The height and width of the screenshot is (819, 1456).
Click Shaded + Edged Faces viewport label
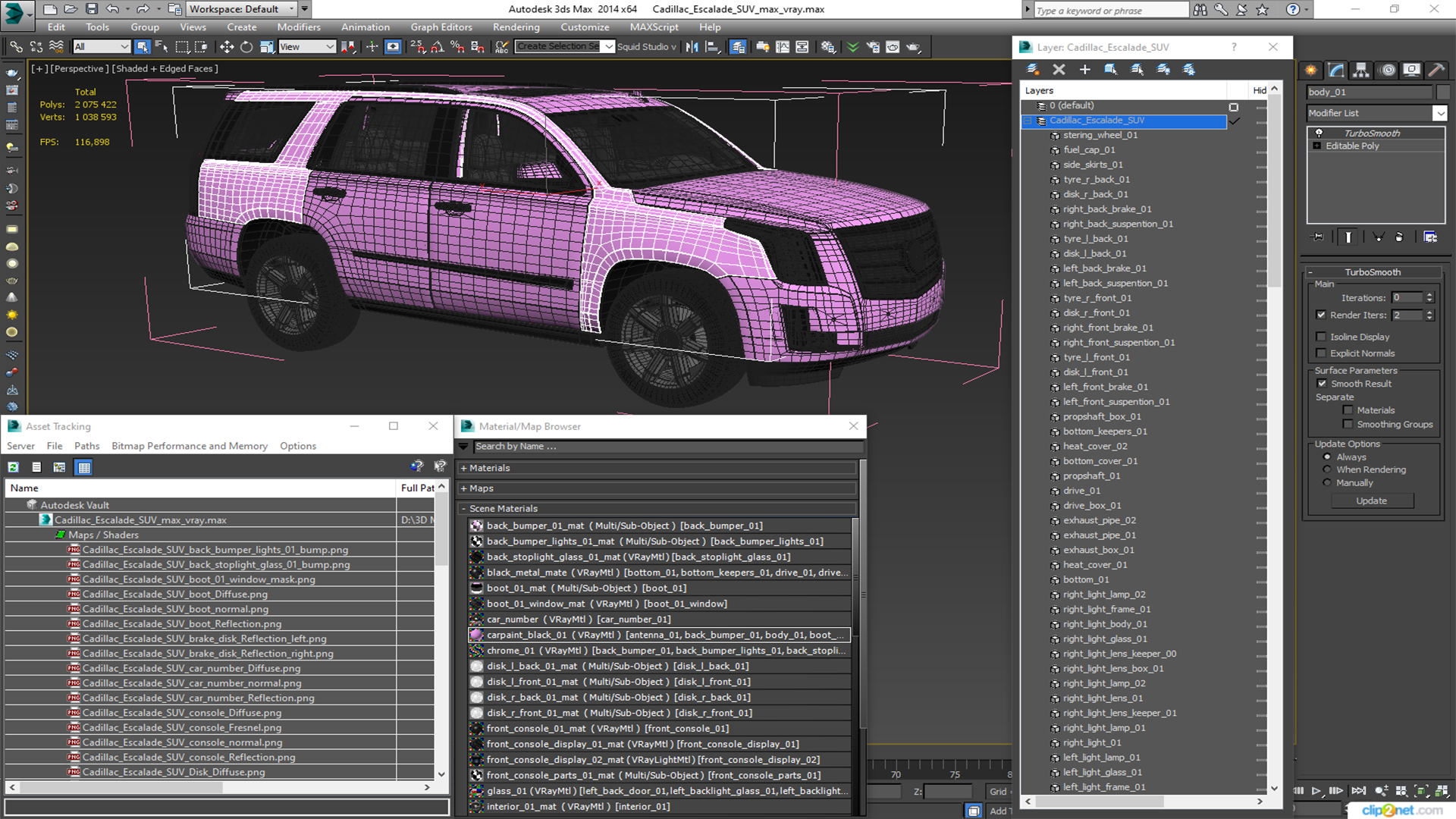(165, 68)
